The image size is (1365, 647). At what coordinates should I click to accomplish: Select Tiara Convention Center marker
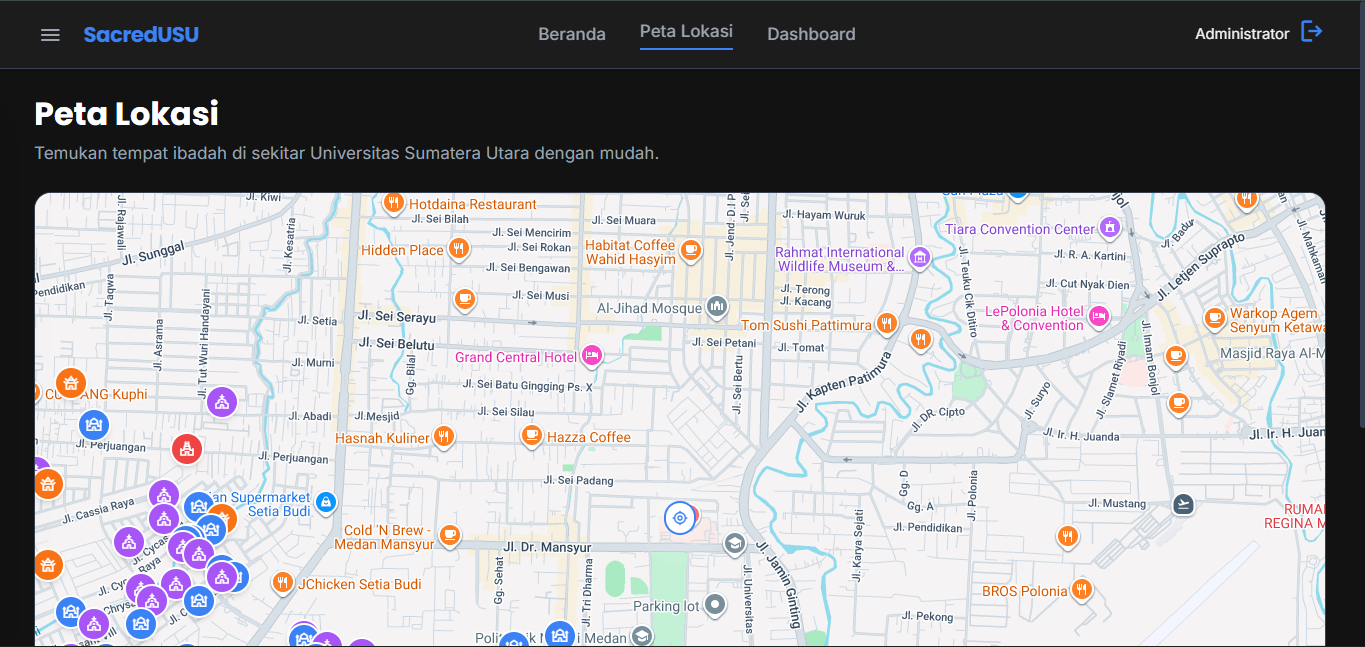tap(1109, 228)
